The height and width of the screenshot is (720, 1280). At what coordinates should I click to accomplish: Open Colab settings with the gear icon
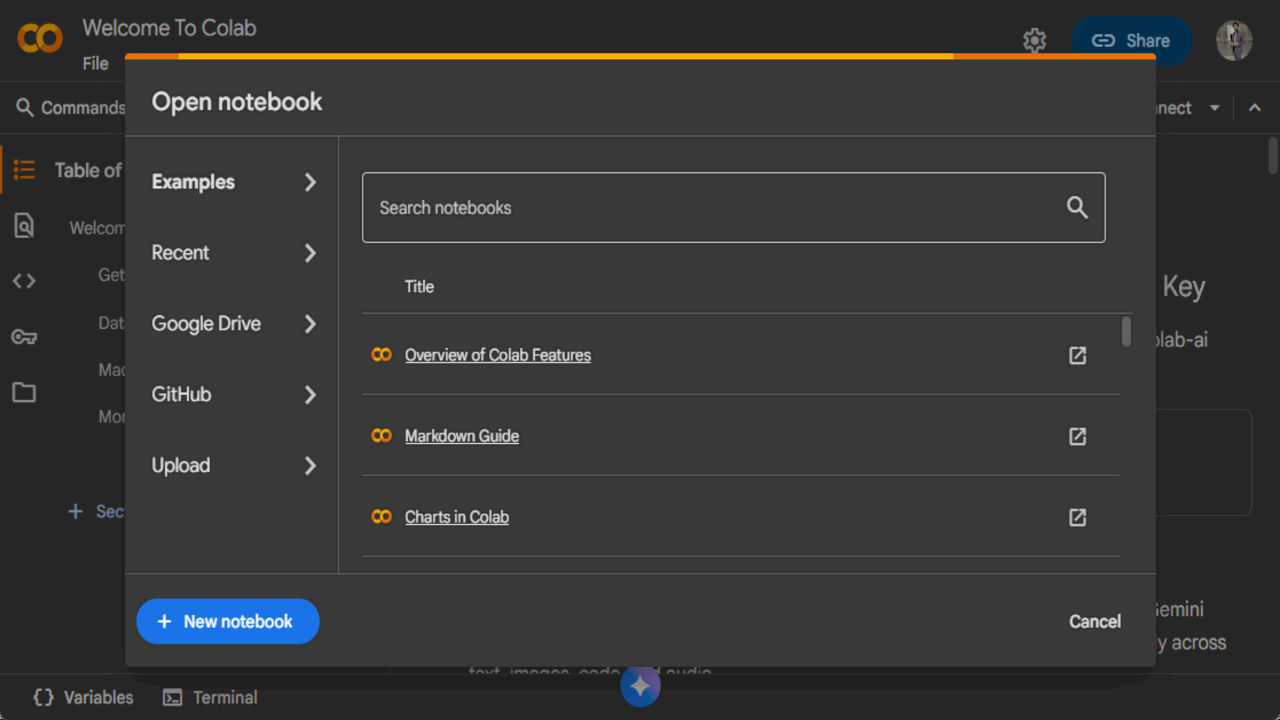point(1034,40)
